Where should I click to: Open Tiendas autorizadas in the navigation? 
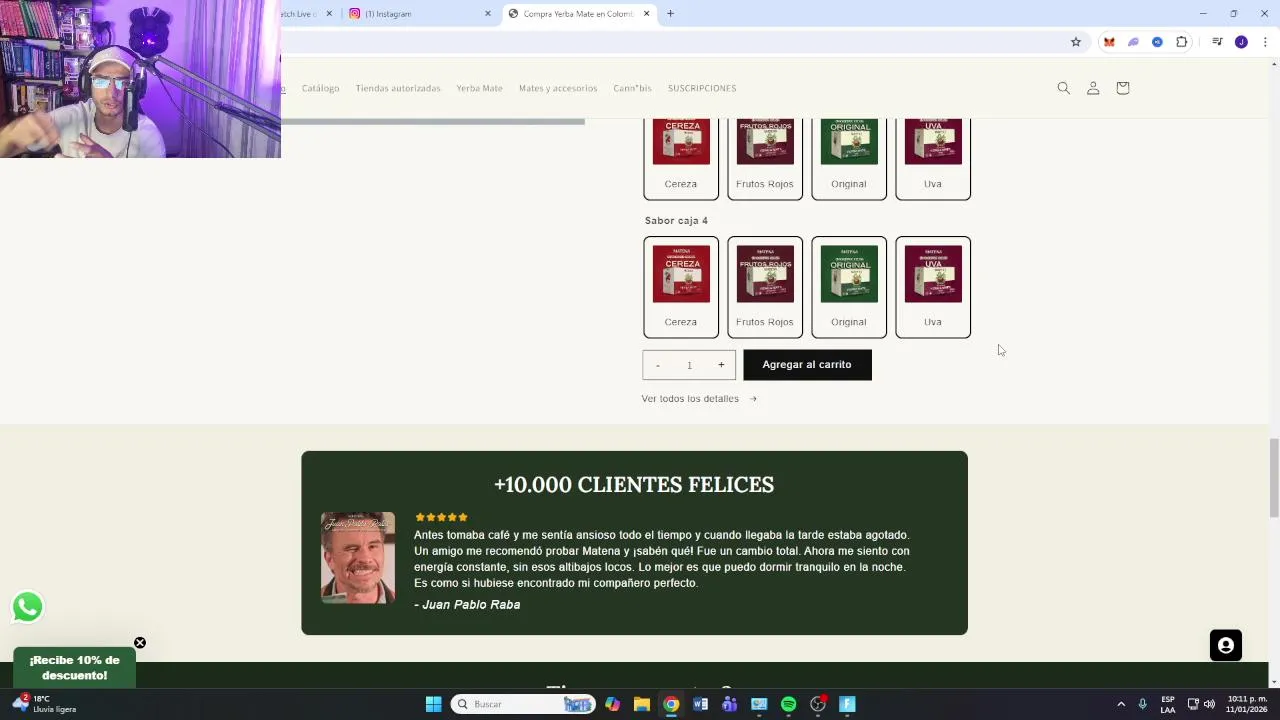398,88
